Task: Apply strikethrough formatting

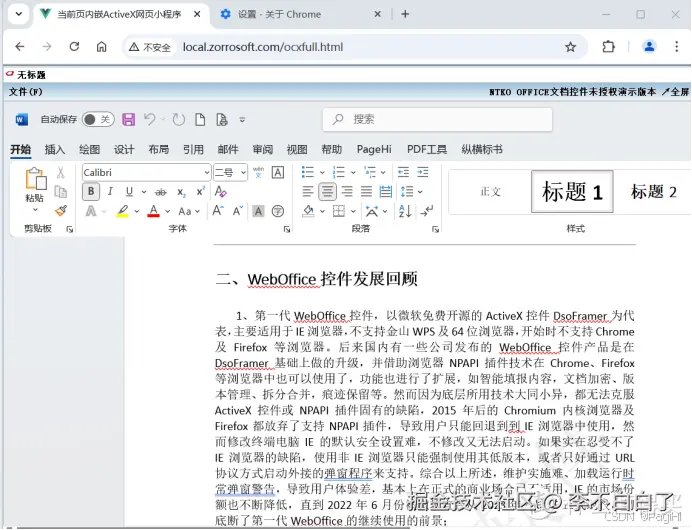Action: point(161,192)
